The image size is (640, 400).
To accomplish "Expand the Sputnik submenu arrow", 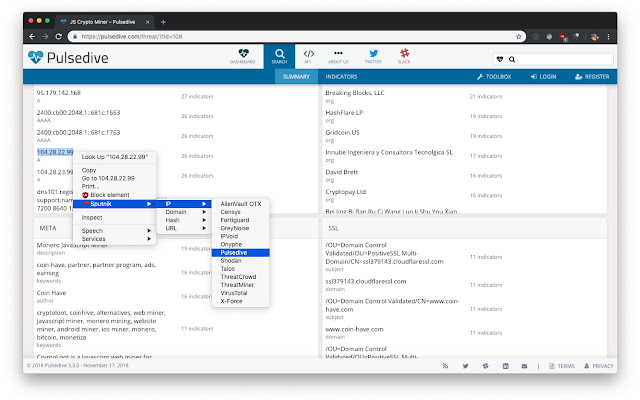I will point(149,204).
